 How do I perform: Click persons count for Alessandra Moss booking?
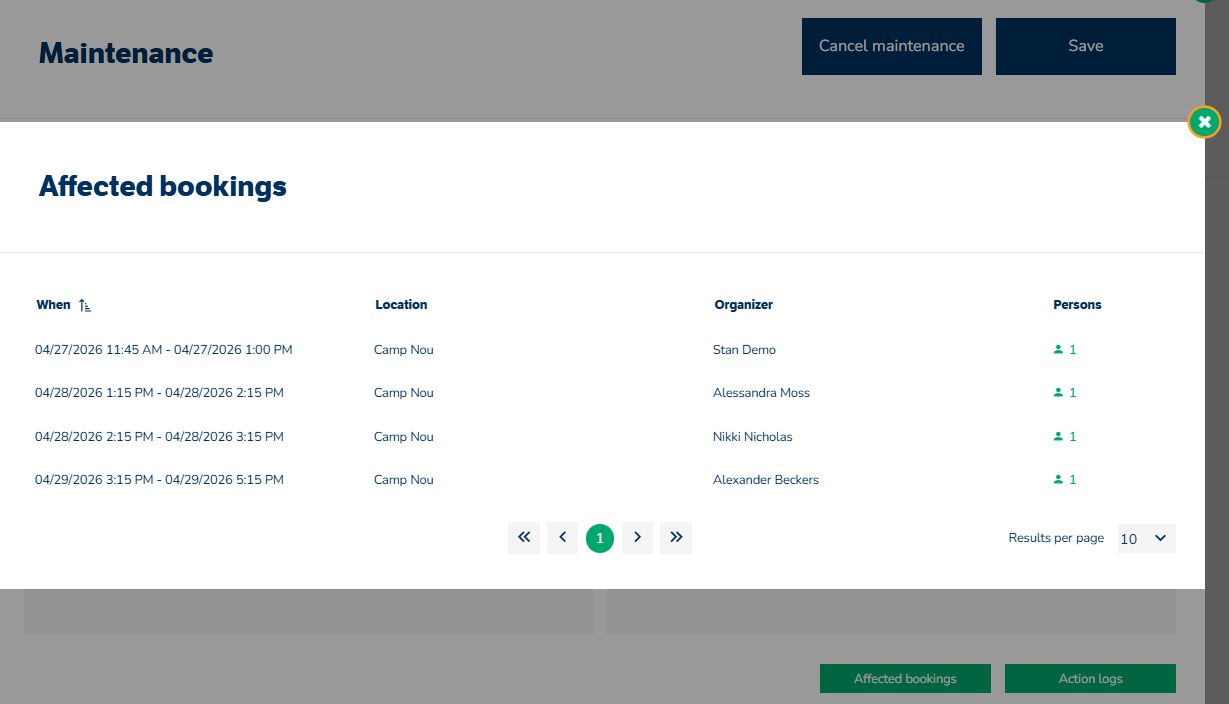click(x=1072, y=393)
